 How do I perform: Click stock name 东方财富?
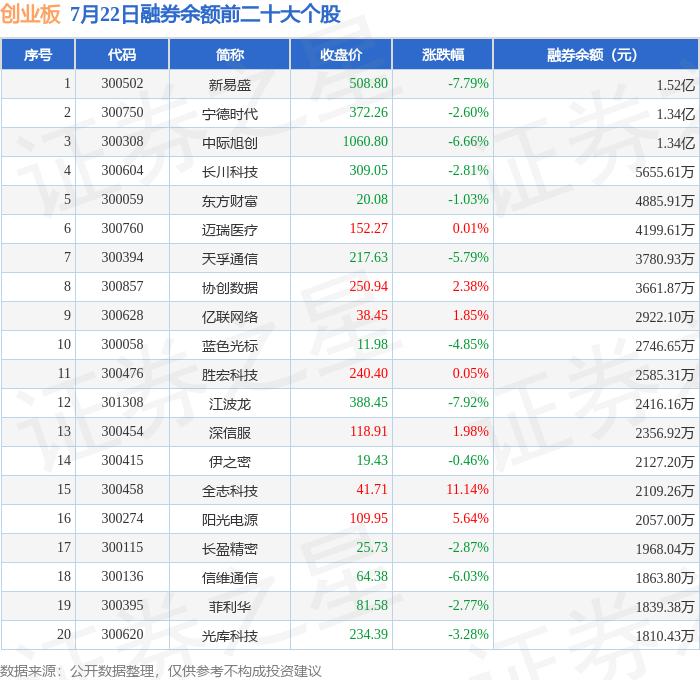click(x=229, y=201)
